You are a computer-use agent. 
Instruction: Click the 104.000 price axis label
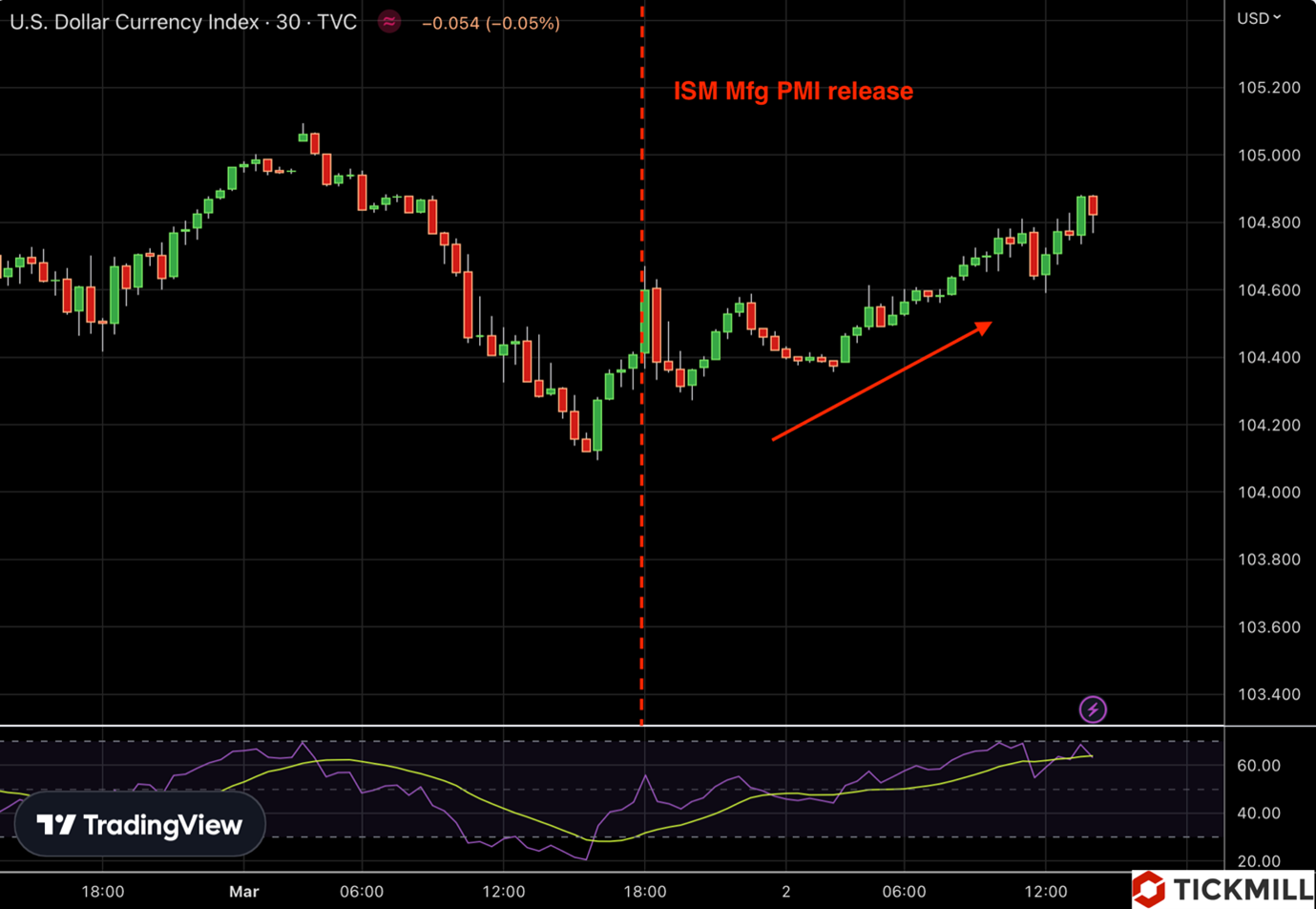click(x=1268, y=492)
